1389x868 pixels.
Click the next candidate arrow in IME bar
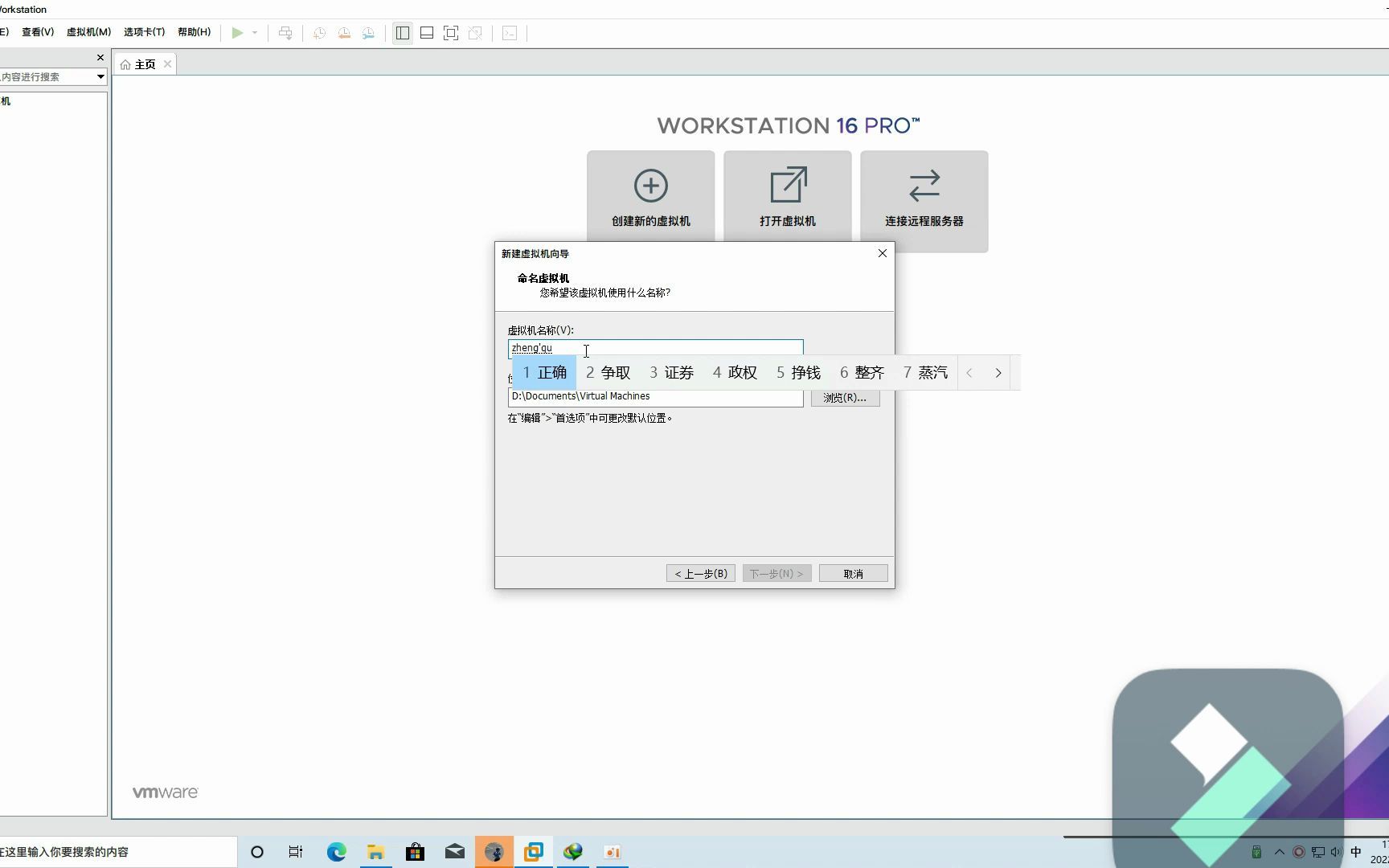click(x=998, y=372)
